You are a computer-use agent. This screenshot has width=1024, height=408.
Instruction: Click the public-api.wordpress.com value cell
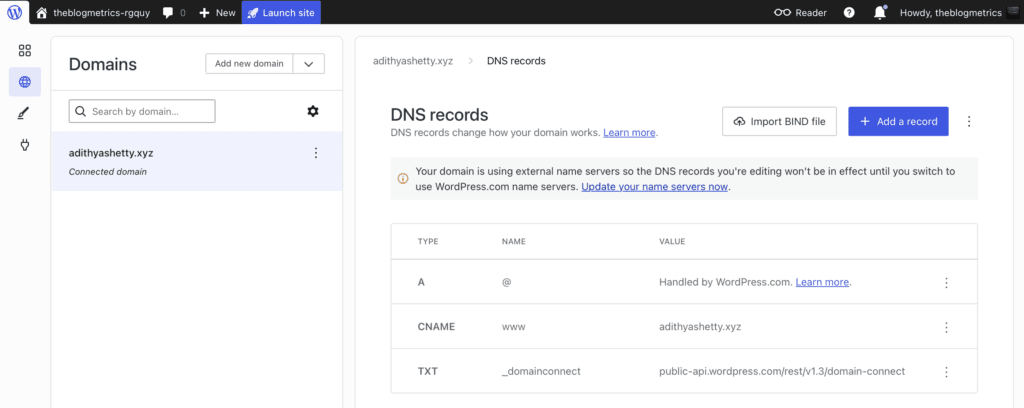point(782,371)
